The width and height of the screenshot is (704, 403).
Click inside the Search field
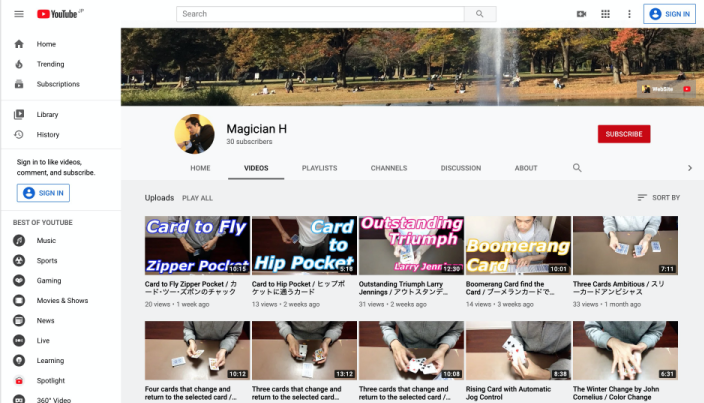[320, 14]
